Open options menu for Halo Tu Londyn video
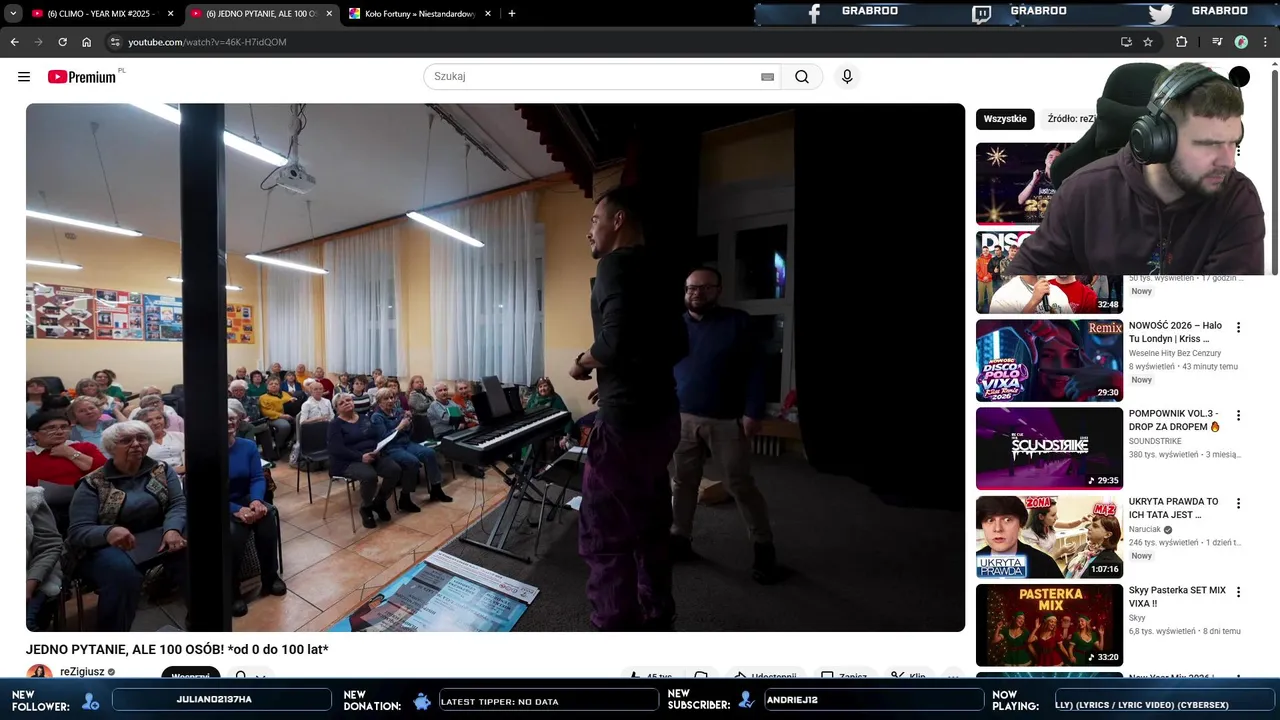This screenshot has height=720, width=1280. pos(1238,327)
